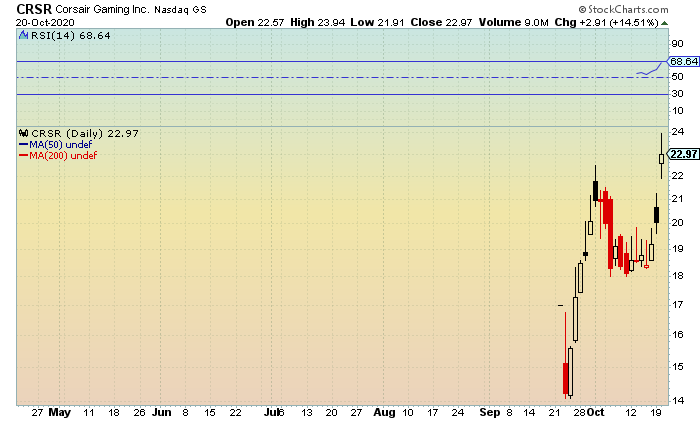Click the Sep label on the date axis
This screenshot has width=700, height=421.
tap(490, 413)
